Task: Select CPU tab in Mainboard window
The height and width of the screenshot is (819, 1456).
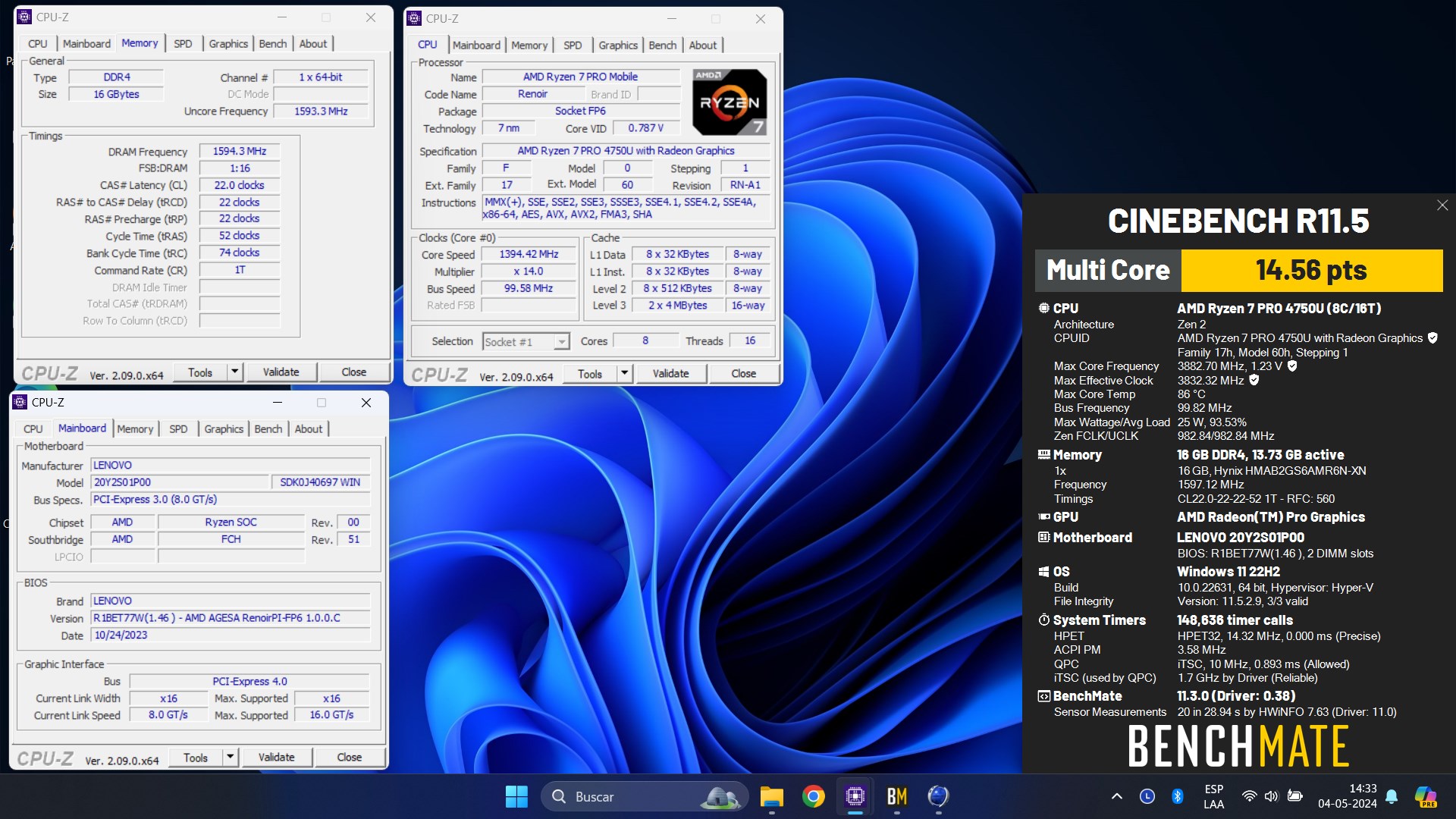Action: 33,428
